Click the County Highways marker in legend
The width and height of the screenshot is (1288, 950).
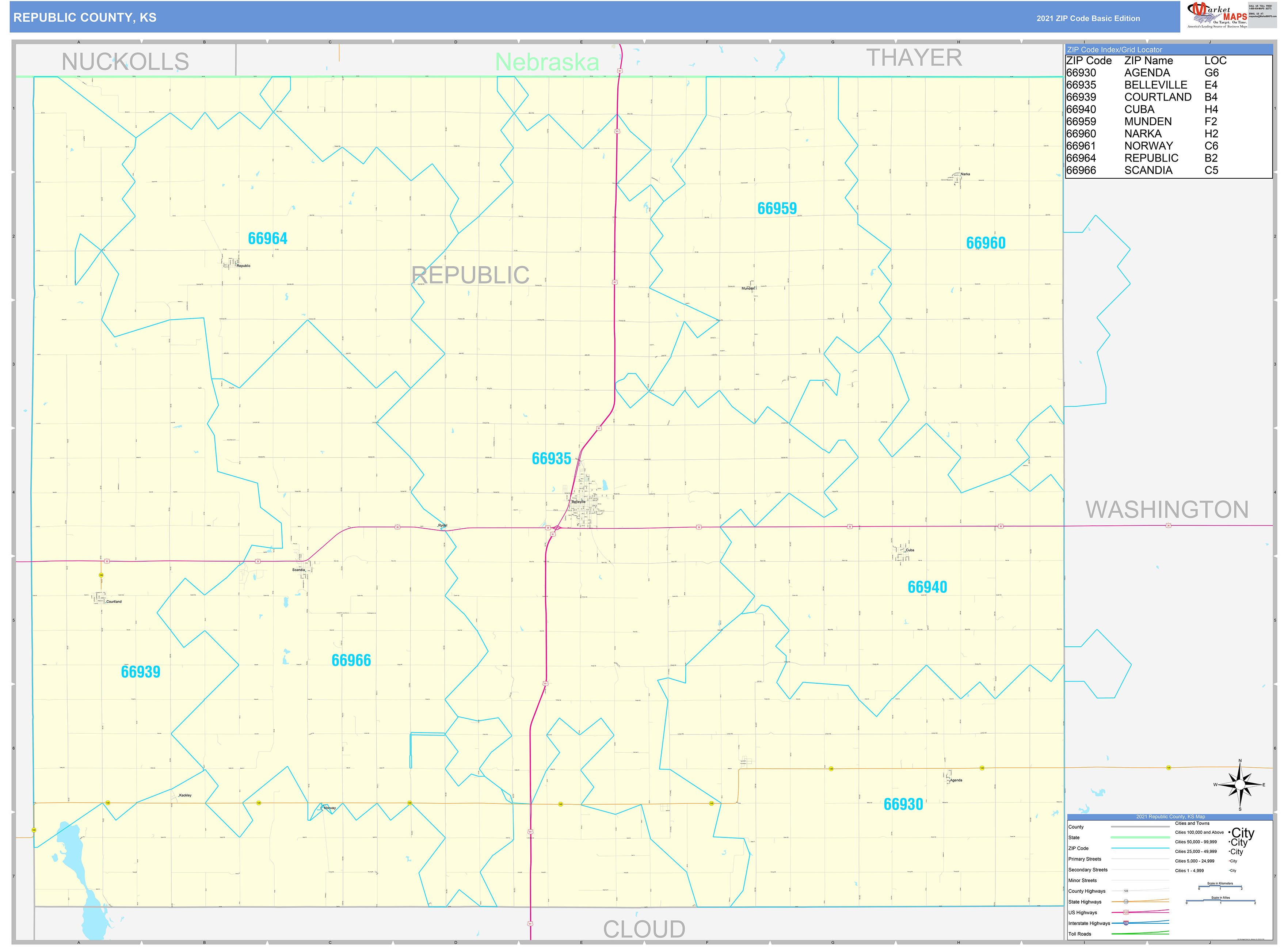[1126, 891]
